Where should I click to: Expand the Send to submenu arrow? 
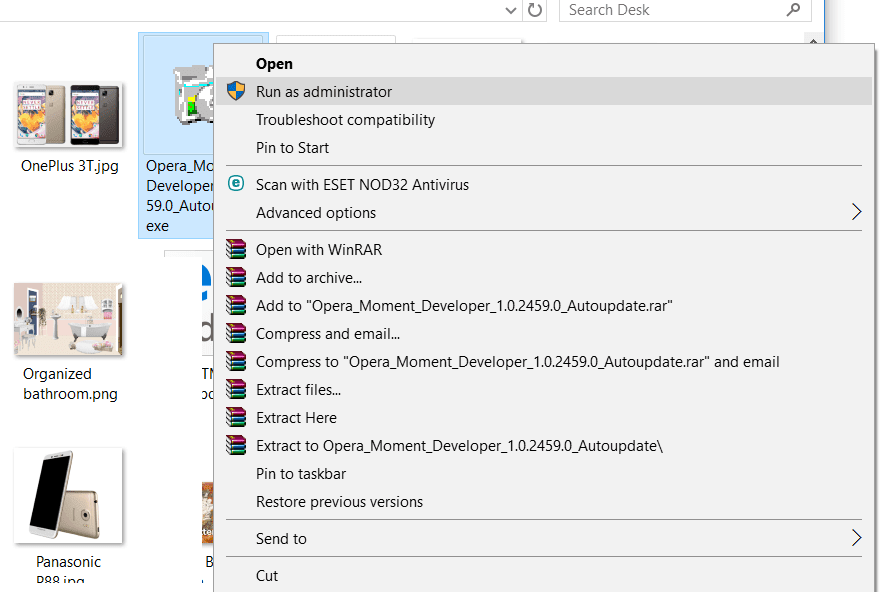coord(856,538)
